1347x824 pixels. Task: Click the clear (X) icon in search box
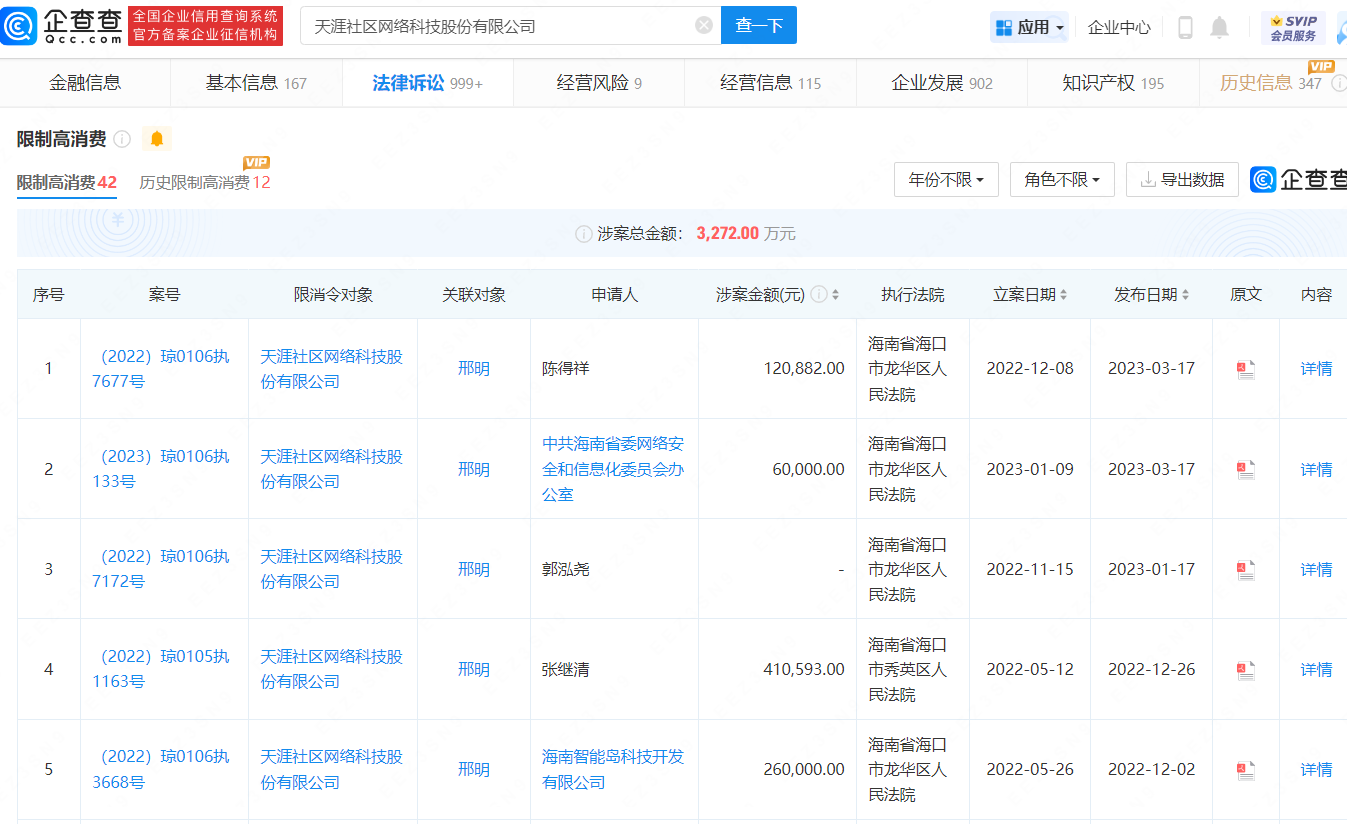(703, 25)
